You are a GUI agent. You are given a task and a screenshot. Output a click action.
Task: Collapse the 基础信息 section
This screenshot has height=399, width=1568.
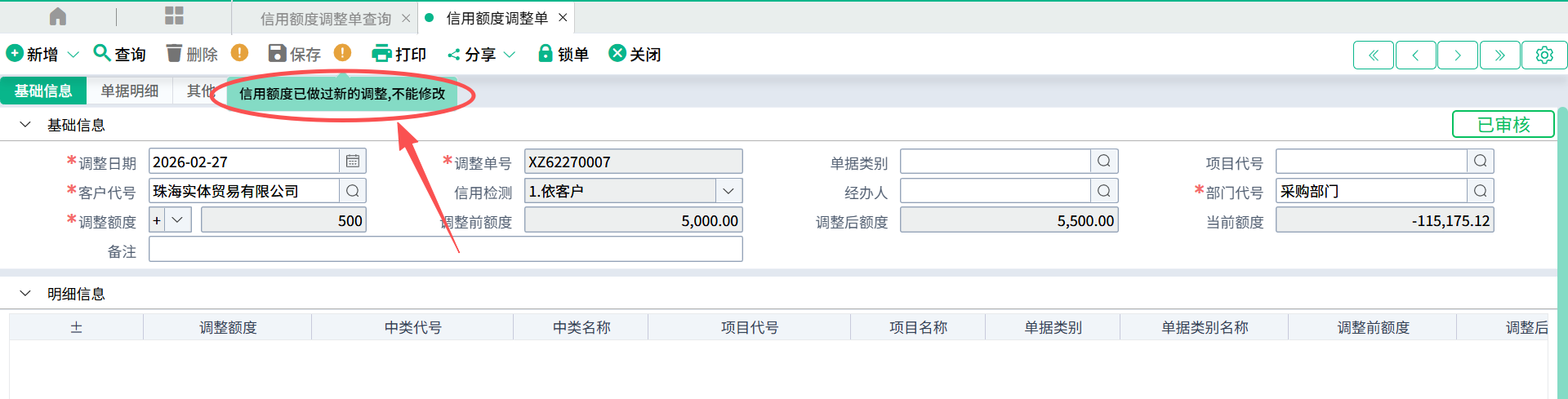coord(25,125)
